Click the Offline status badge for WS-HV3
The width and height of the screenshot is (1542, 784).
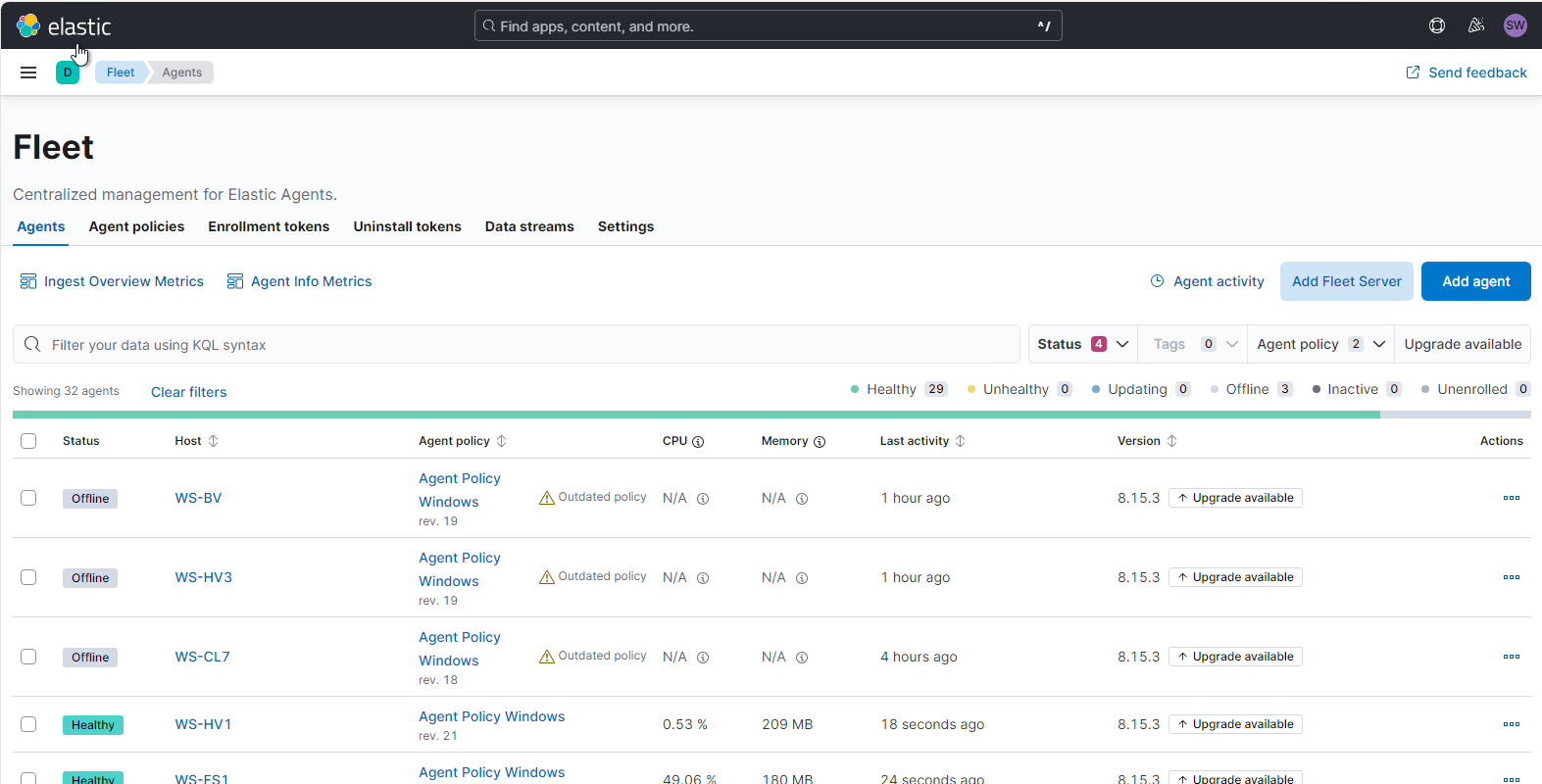[90, 578]
